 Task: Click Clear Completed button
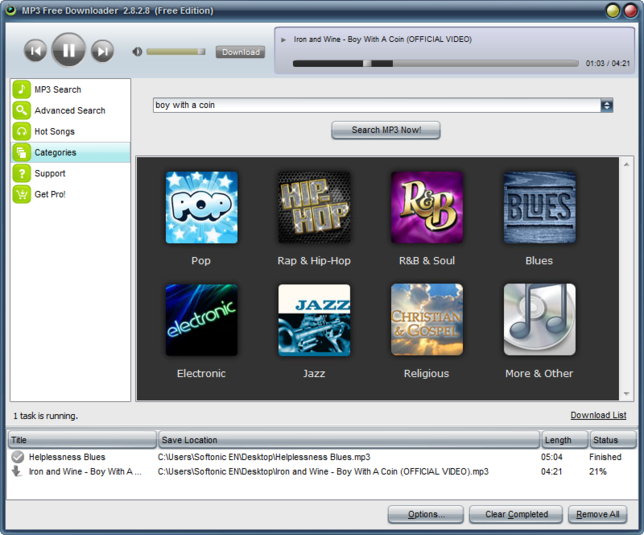tap(516, 514)
